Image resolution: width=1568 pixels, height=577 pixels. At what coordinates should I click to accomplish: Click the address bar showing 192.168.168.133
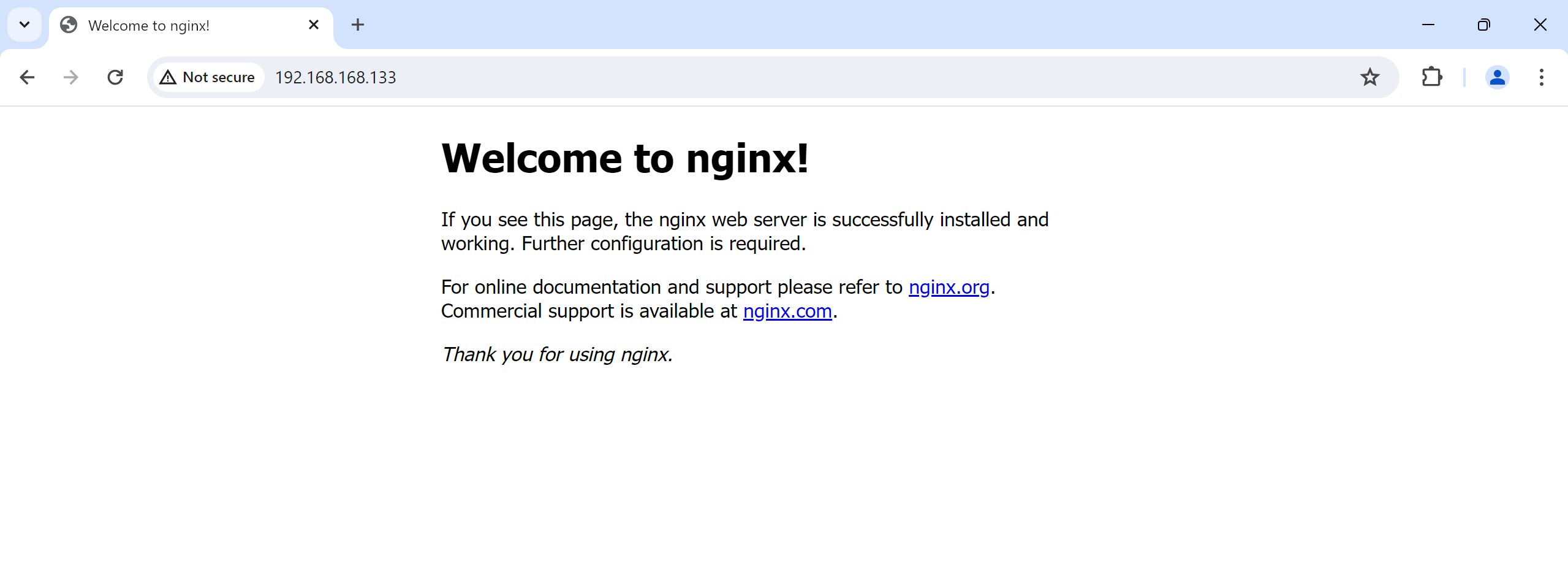[735, 77]
